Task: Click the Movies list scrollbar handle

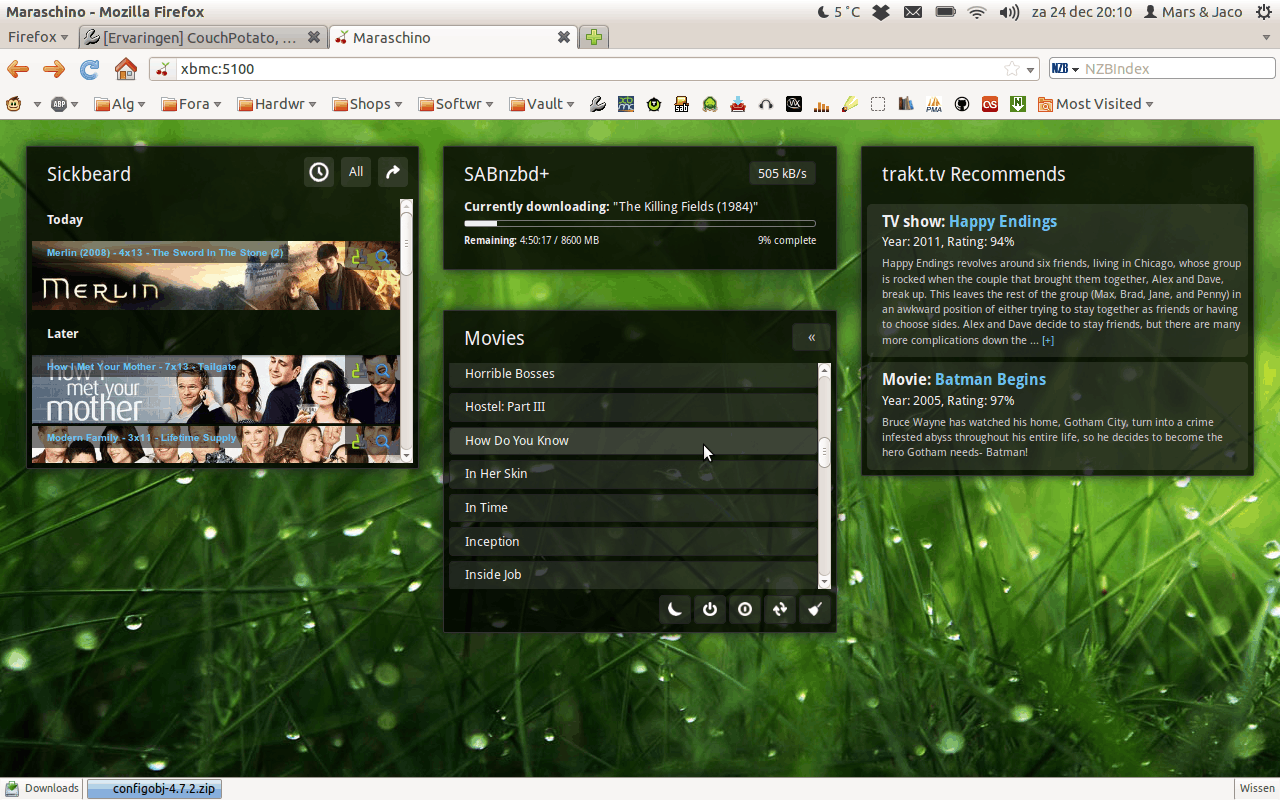Action: click(825, 452)
